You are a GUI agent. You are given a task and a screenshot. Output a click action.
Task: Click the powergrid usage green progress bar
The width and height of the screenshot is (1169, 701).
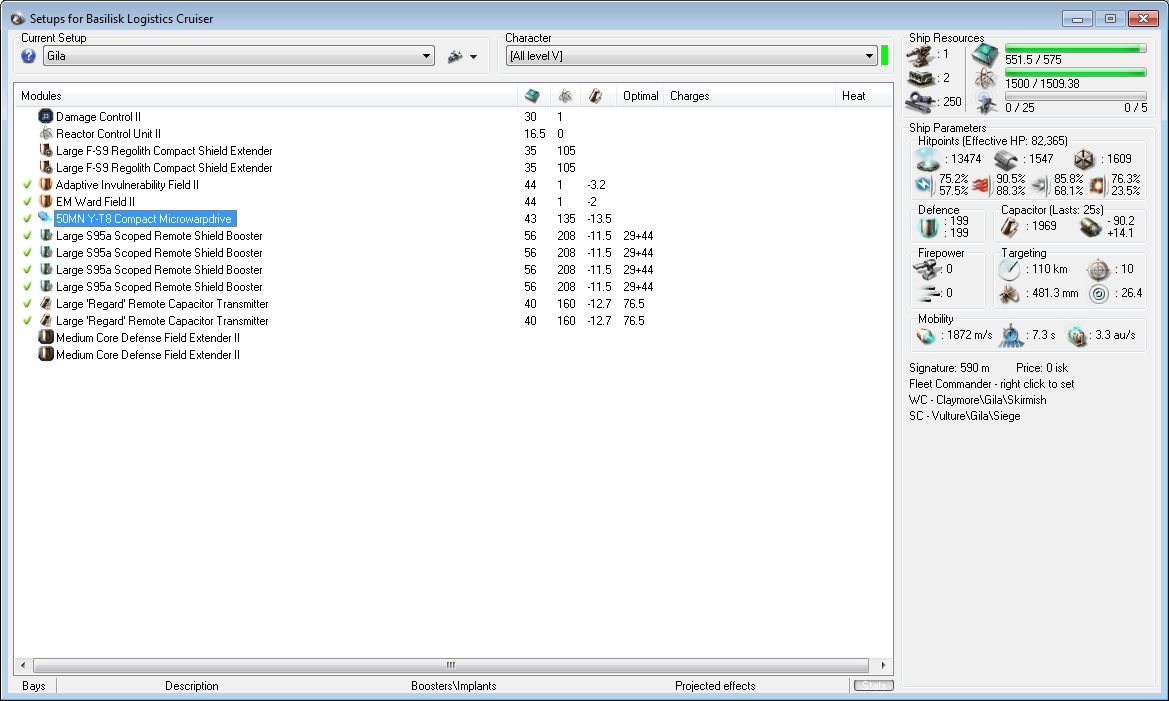(x=1075, y=72)
